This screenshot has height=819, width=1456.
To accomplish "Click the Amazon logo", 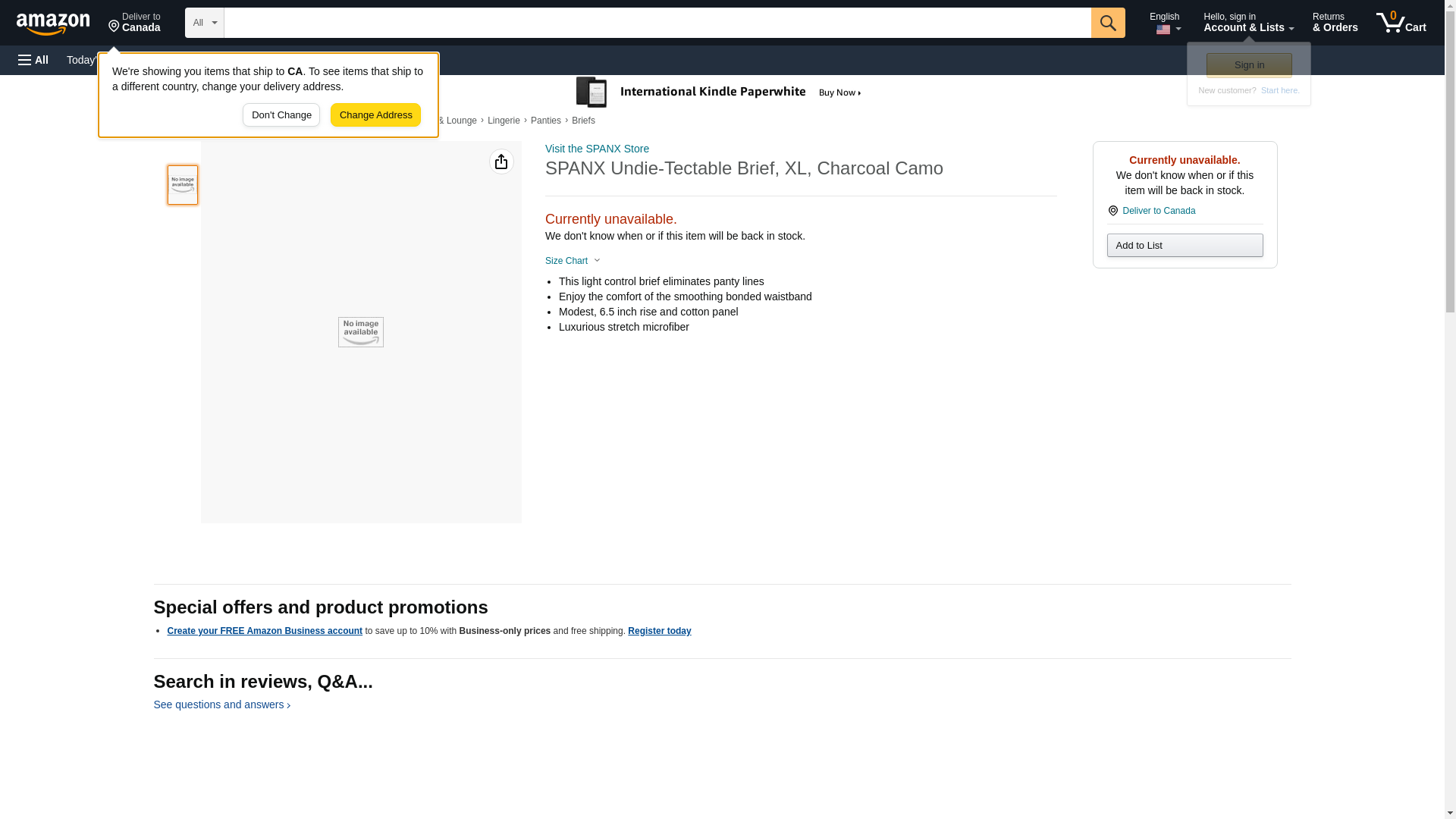I will [x=53, y=24].
